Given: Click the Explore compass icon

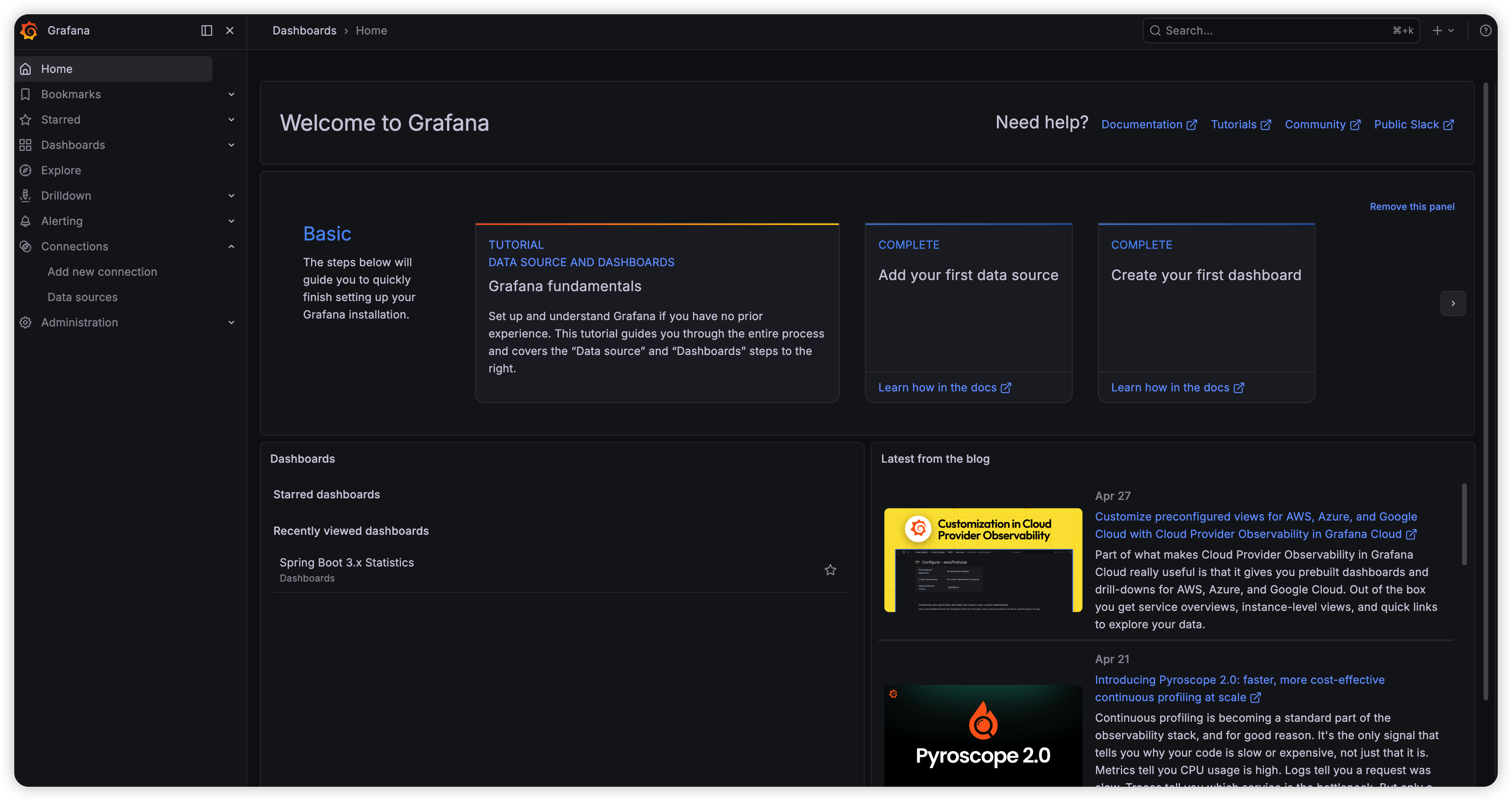Looking at the screenshot, I should [25, 170].
